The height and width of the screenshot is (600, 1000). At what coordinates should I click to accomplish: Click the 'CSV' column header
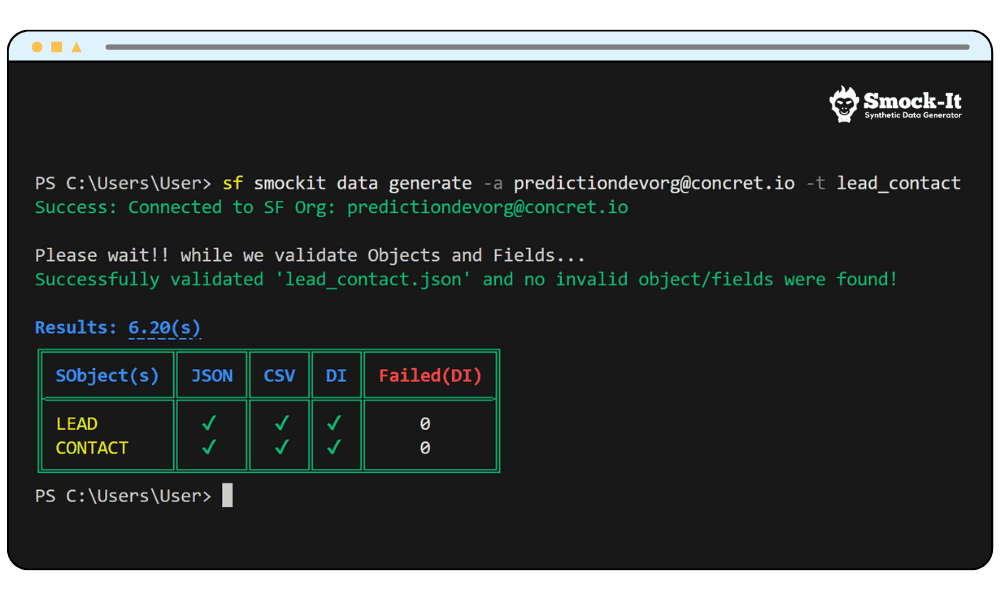click(279, 376)
